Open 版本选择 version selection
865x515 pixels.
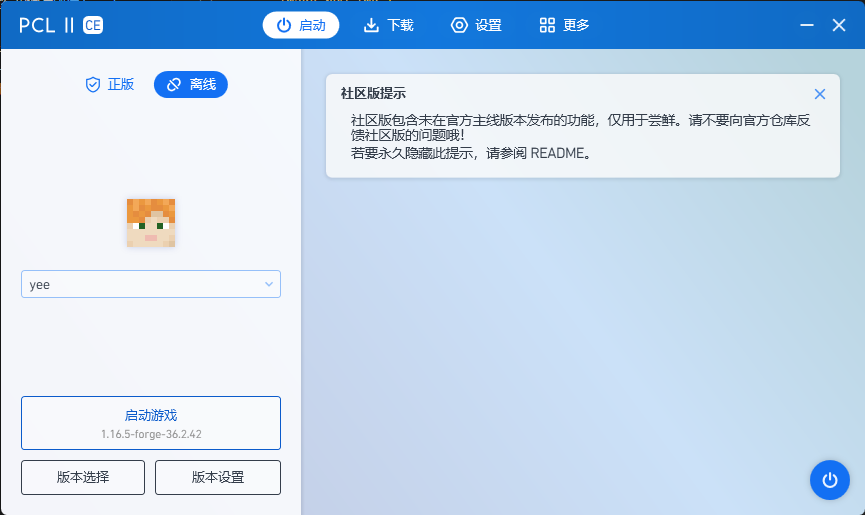(x=83, y=478)
